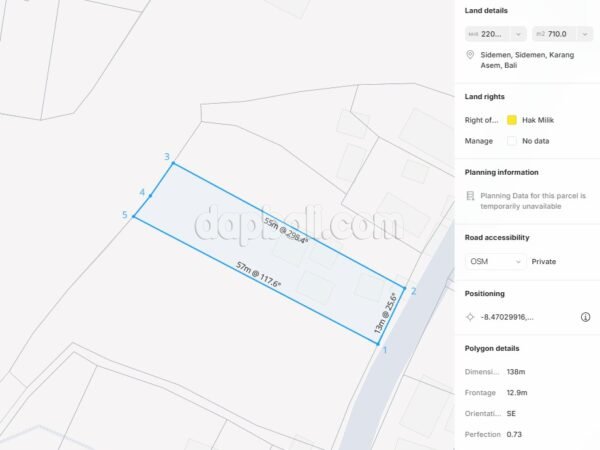The width and height of the screenshot is (600, 450).
Task: Select polygon vertex point 2
Action: pos(404,288)
